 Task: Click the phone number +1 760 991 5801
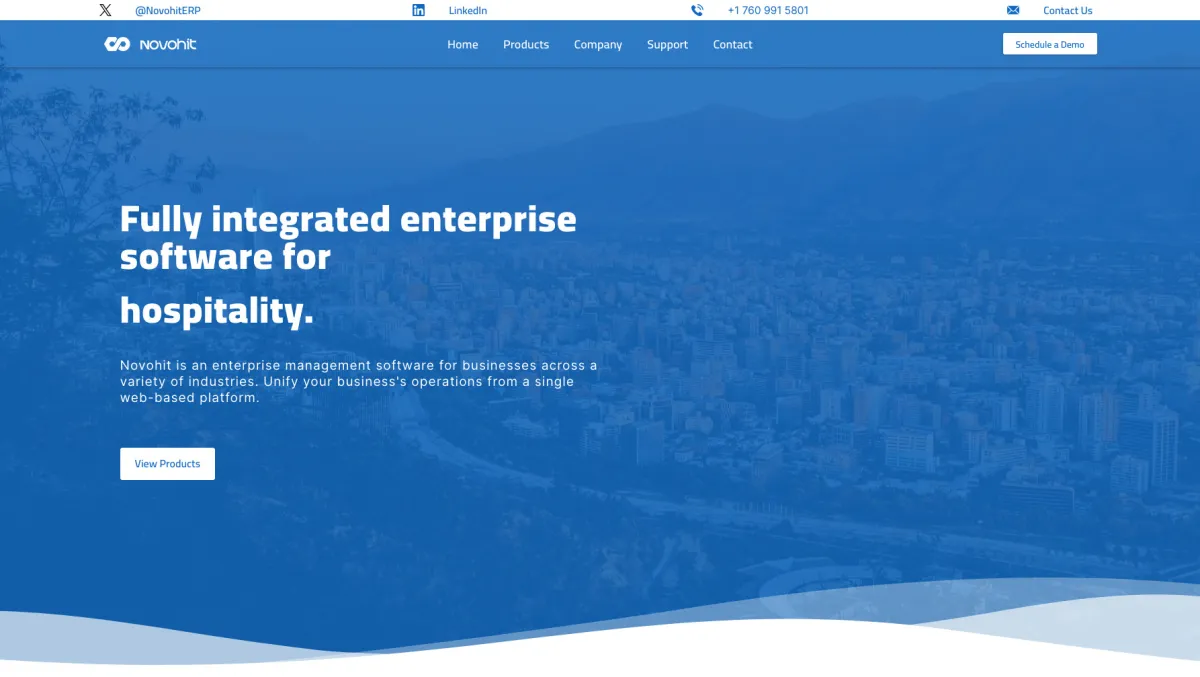click(768, 11)
